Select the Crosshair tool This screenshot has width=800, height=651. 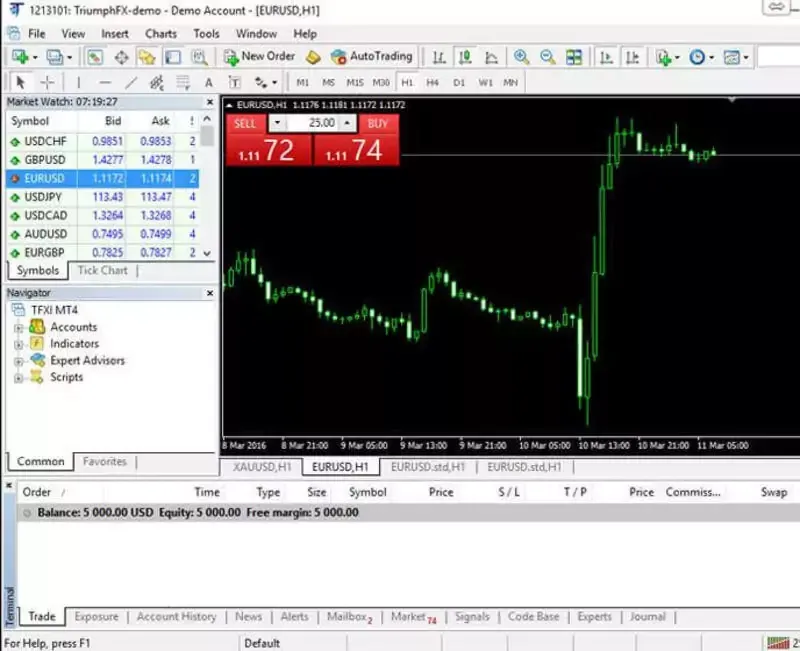tap(47, 82)
